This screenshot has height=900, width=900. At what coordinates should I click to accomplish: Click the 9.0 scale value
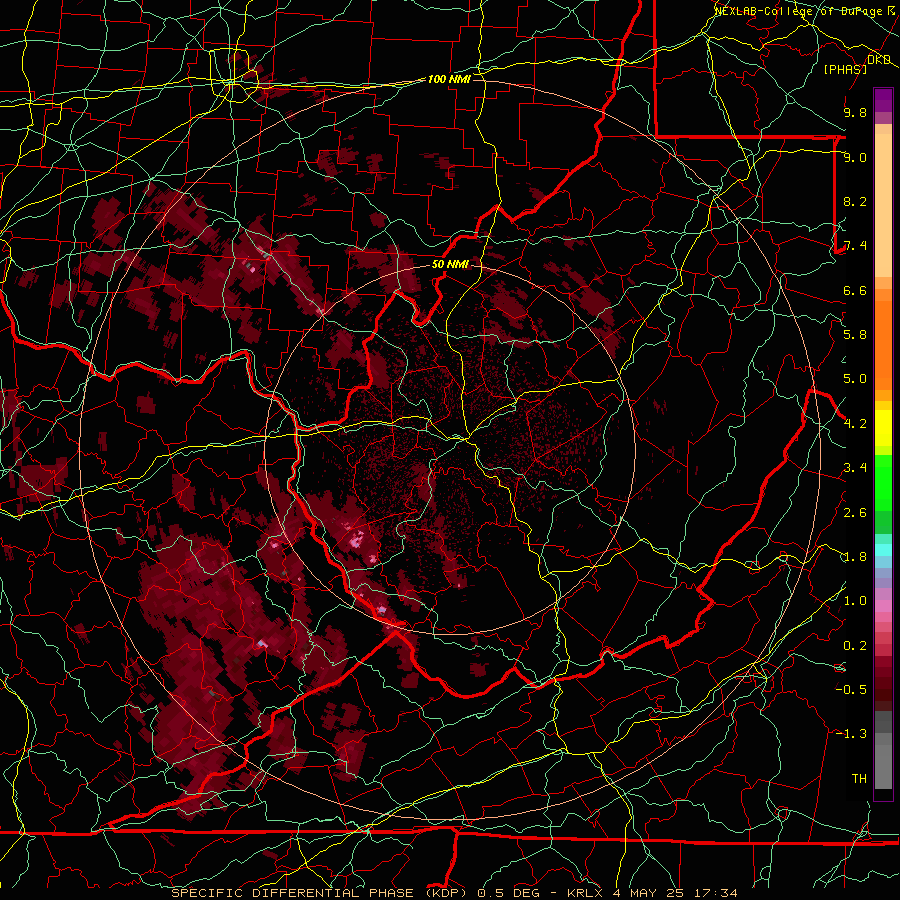(855, 157)
